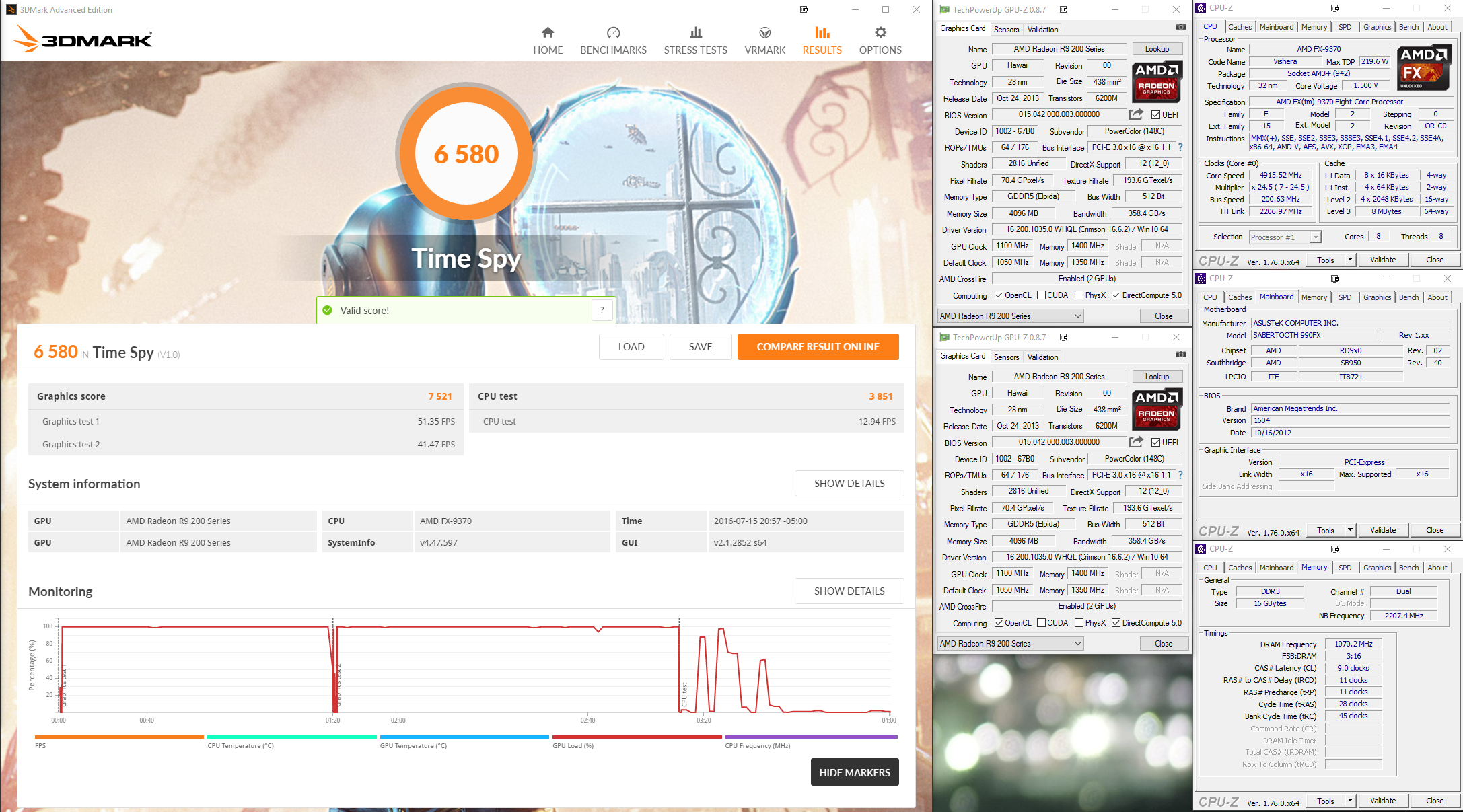Select orange FPS legend bar
Viewport: 1463px width, 812px height.
(x=119, y=737)
